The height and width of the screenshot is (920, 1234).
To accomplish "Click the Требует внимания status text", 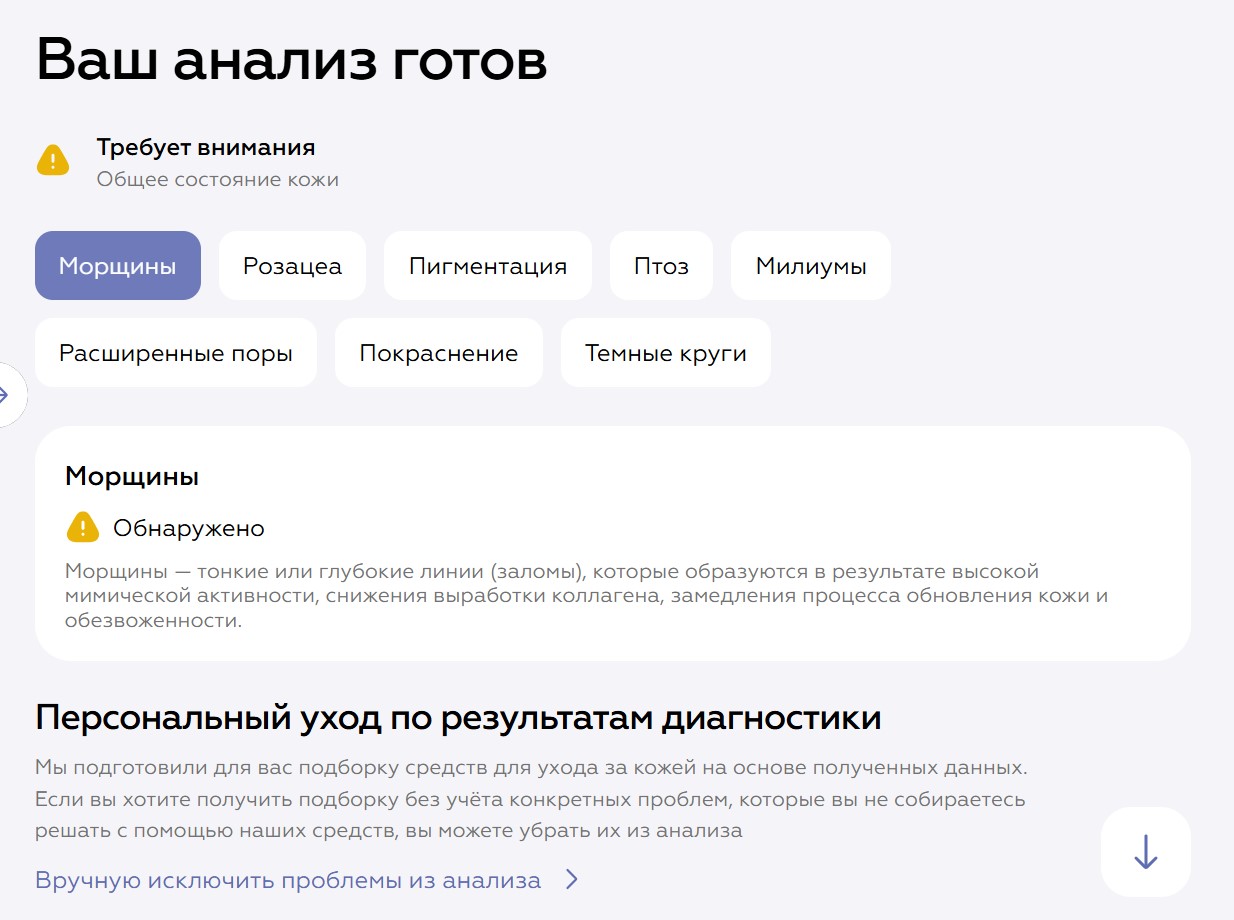I will [x=206, y=148].
